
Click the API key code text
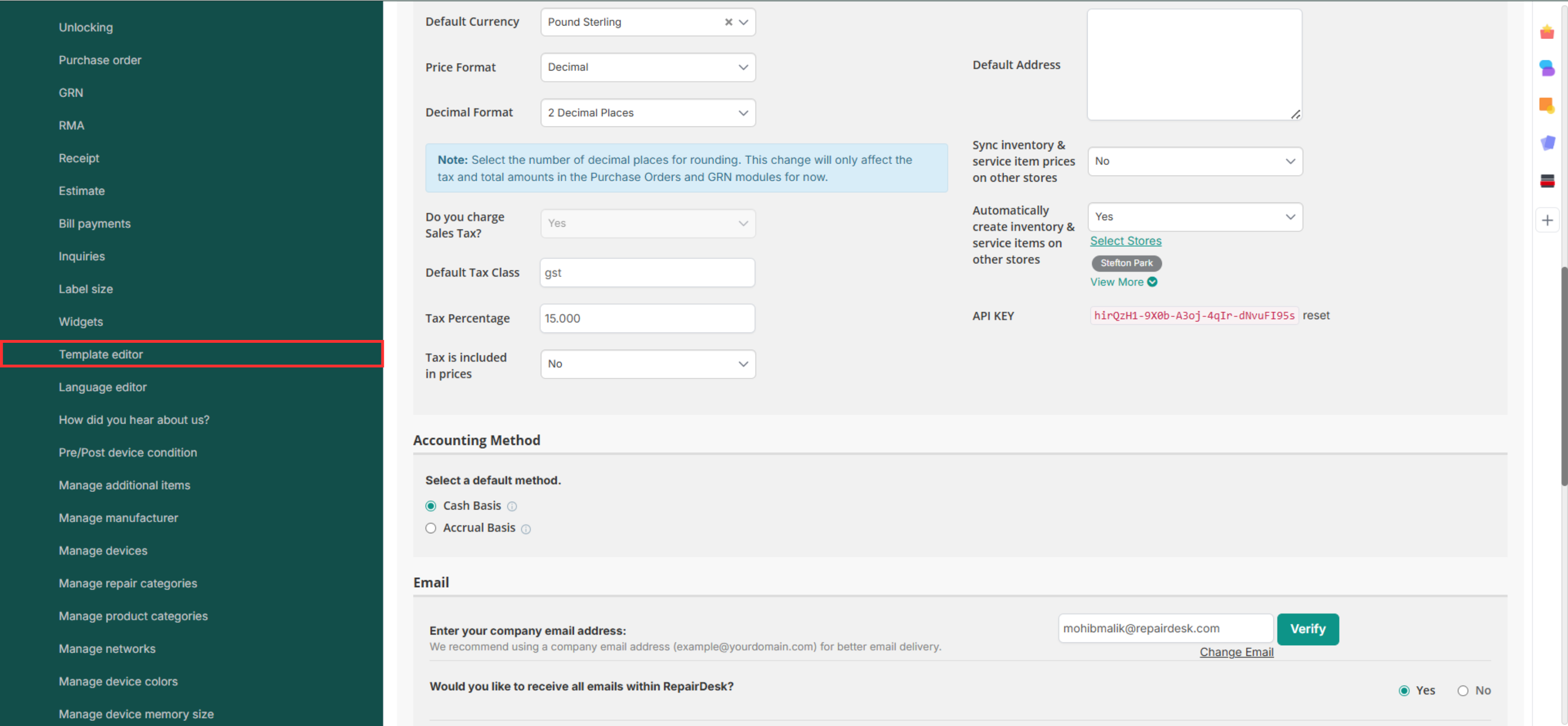click(x=1194, y=315)
